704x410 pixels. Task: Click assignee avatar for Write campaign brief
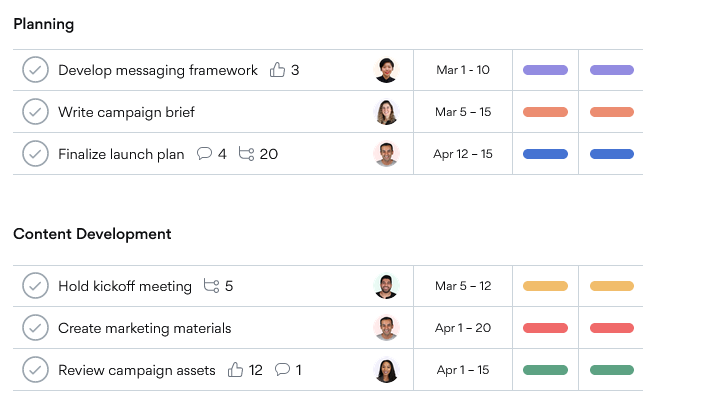pos(386,112)
